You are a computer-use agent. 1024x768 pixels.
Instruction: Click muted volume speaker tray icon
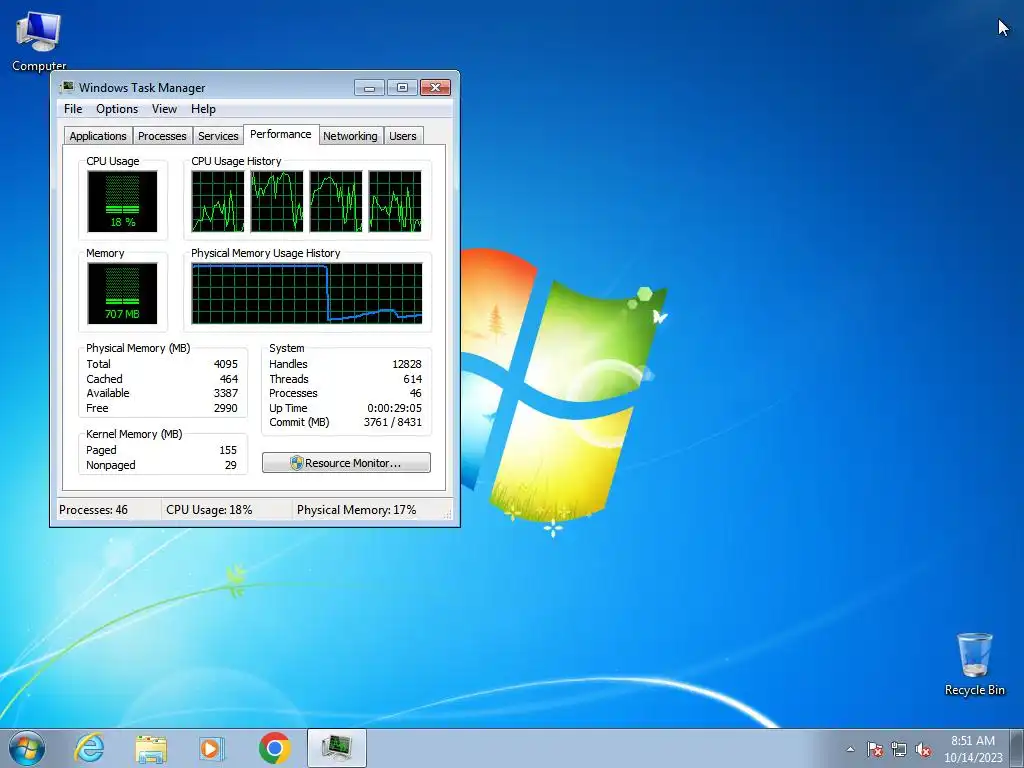click(x=923, y=750)
